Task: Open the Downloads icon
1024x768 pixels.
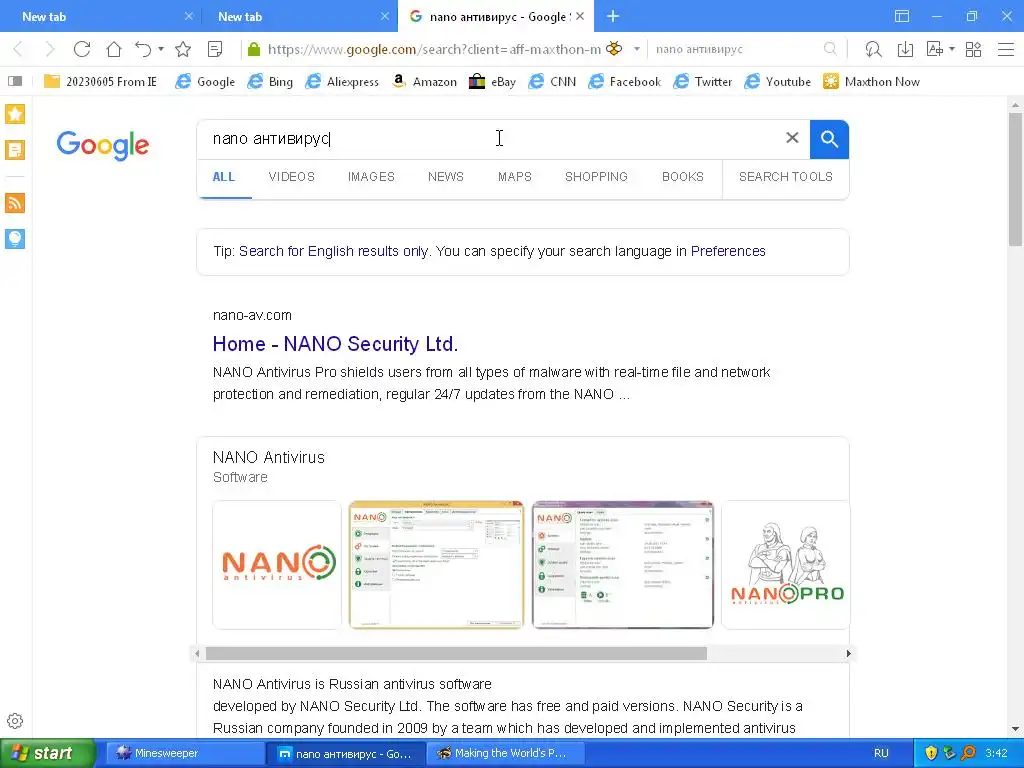Action: tap(905, 49)
